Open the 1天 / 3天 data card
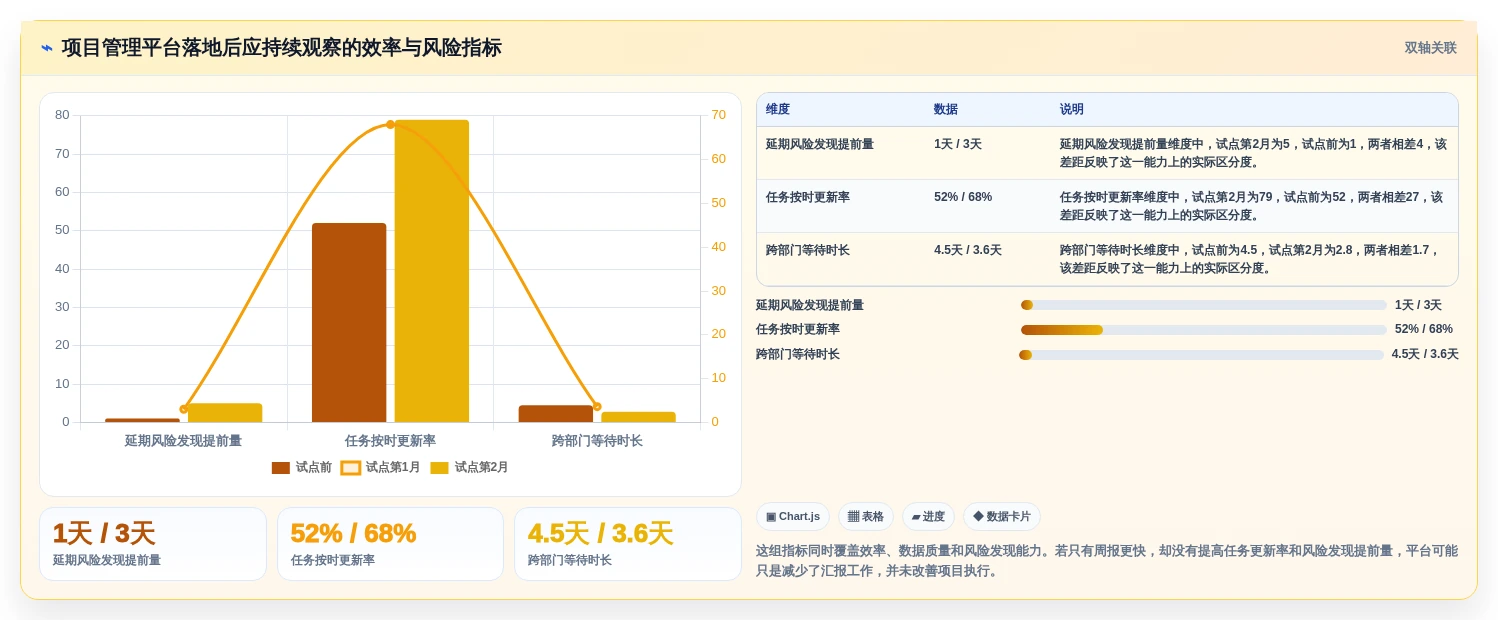Image resolution: width=1498 pixels, height=620 pixels. pos(153,544)
